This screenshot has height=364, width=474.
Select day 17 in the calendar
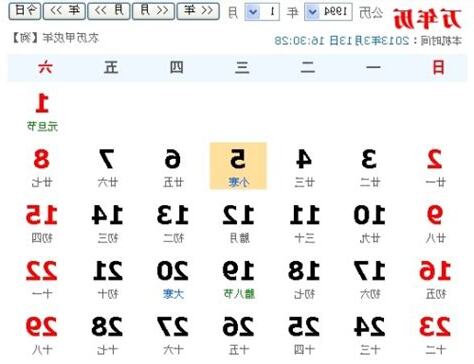pos(369,279)
